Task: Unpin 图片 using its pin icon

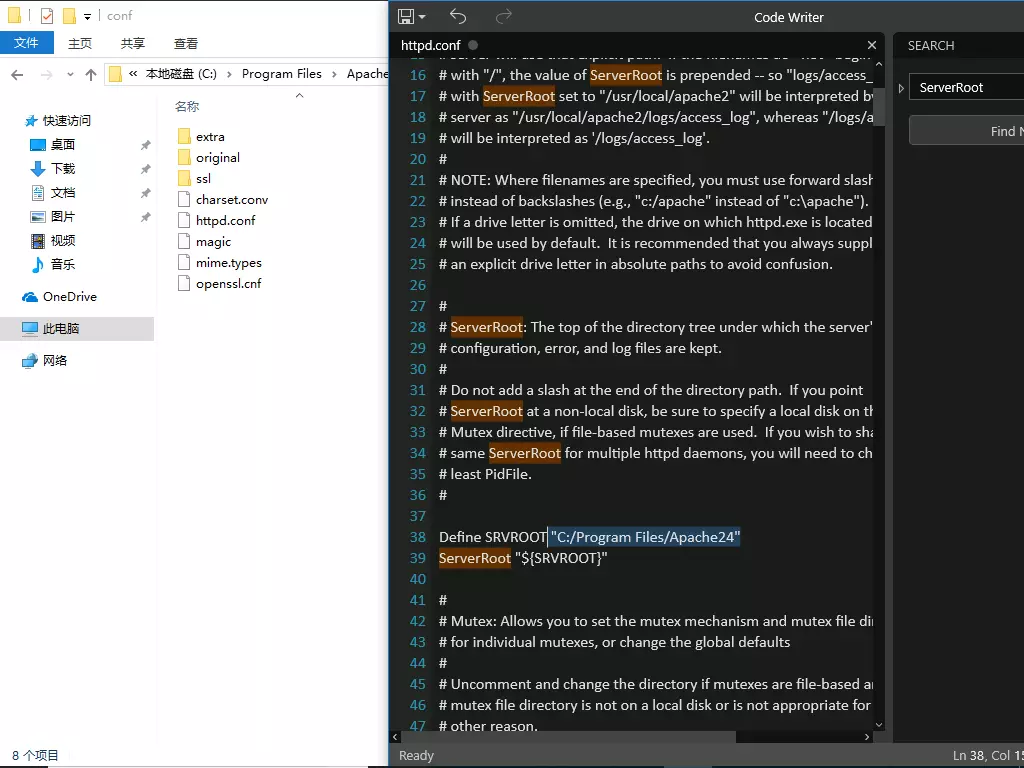Action: [145, 217]
